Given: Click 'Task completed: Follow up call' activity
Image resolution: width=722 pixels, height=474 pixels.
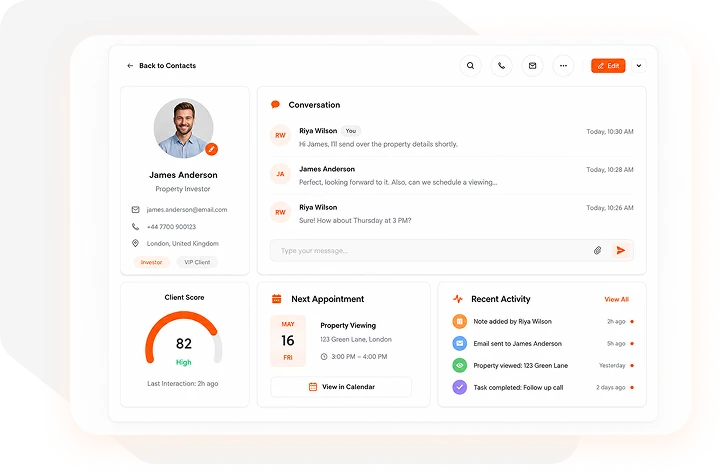Looking at the screenshot, I should [518, 387].
